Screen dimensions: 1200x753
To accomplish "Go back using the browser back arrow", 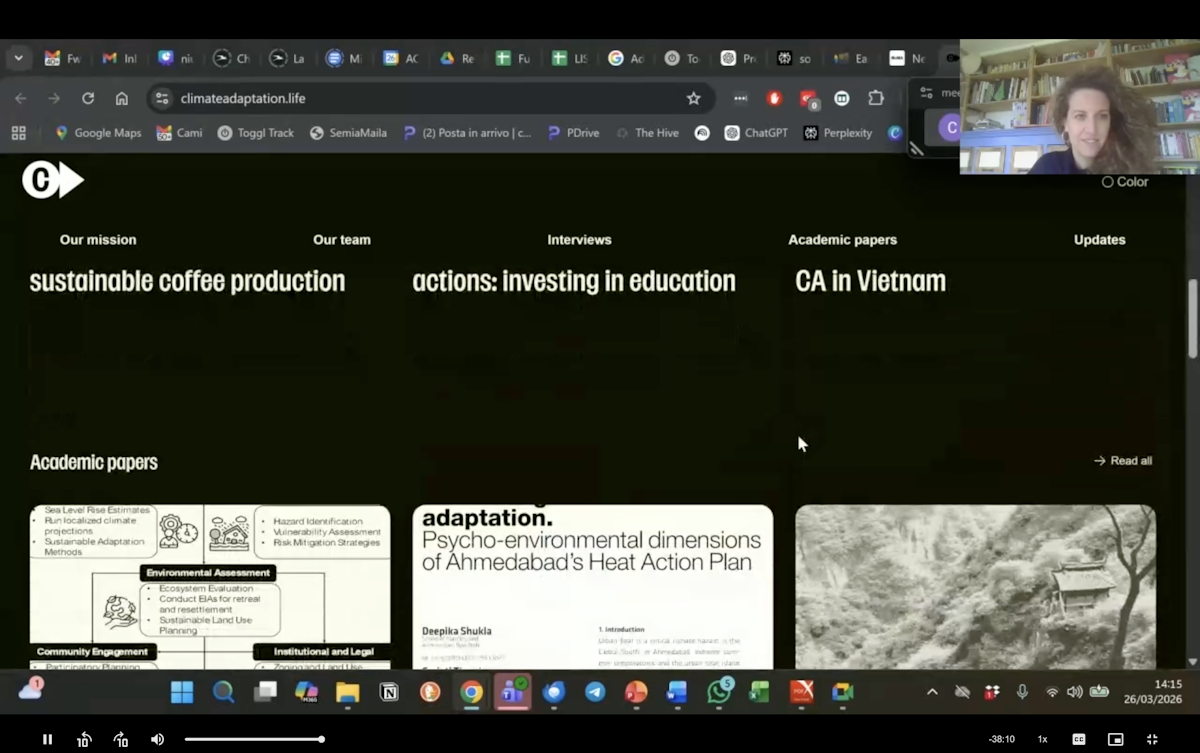I will click(x=21, y=98).
